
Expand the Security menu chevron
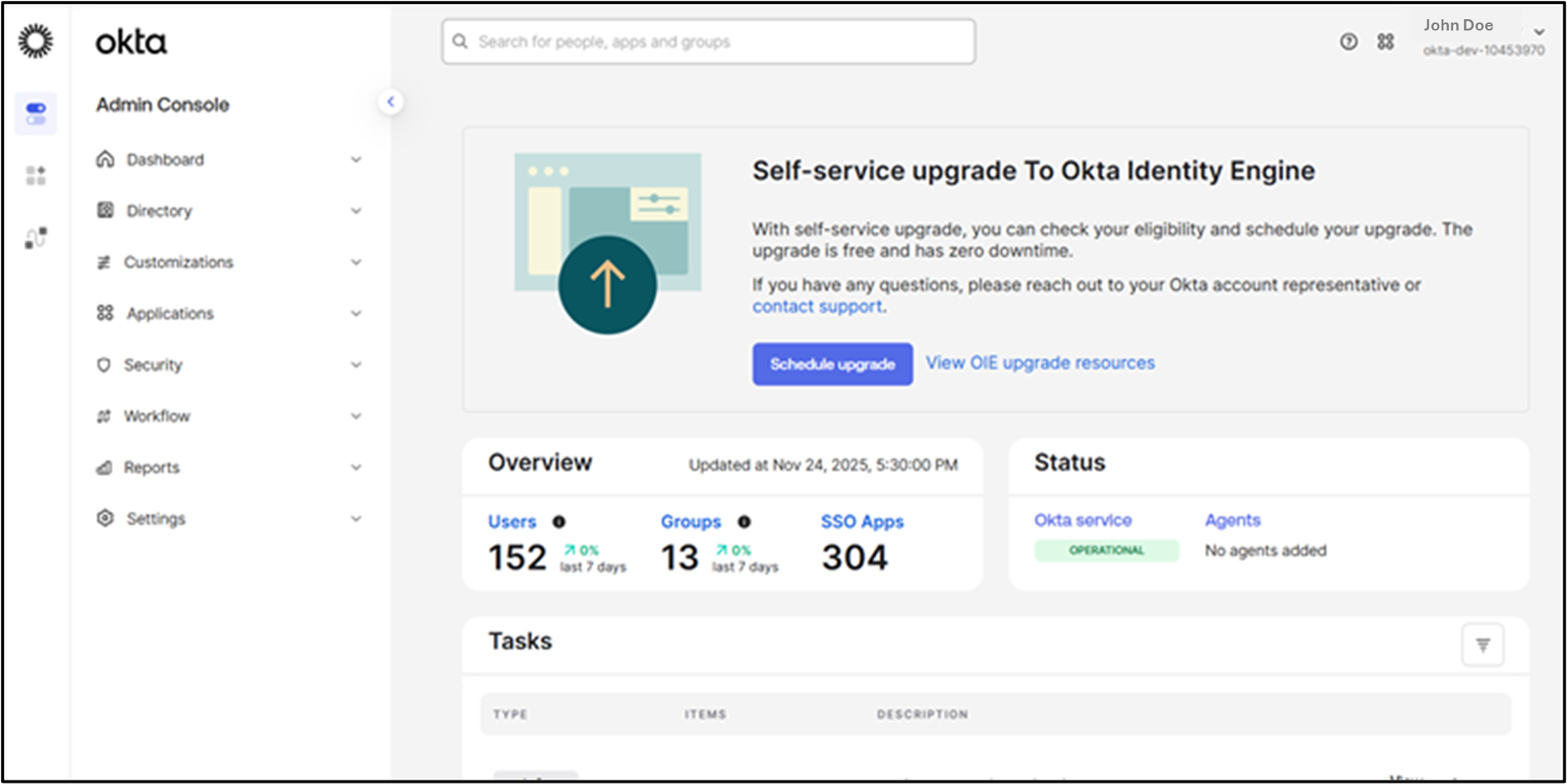[x=356, y=365]
